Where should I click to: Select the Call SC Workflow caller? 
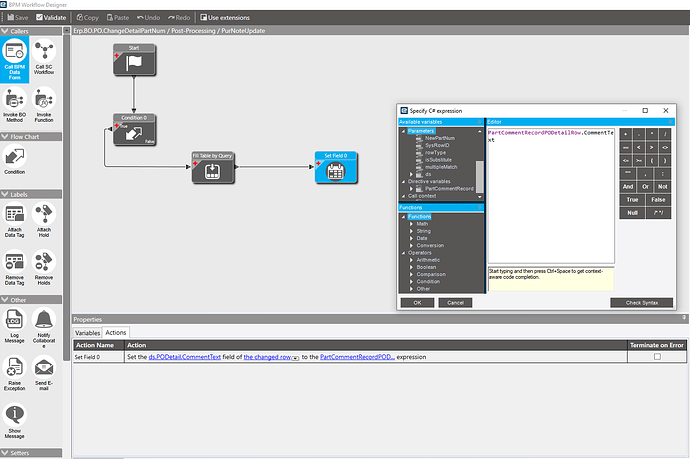(44, 57)
